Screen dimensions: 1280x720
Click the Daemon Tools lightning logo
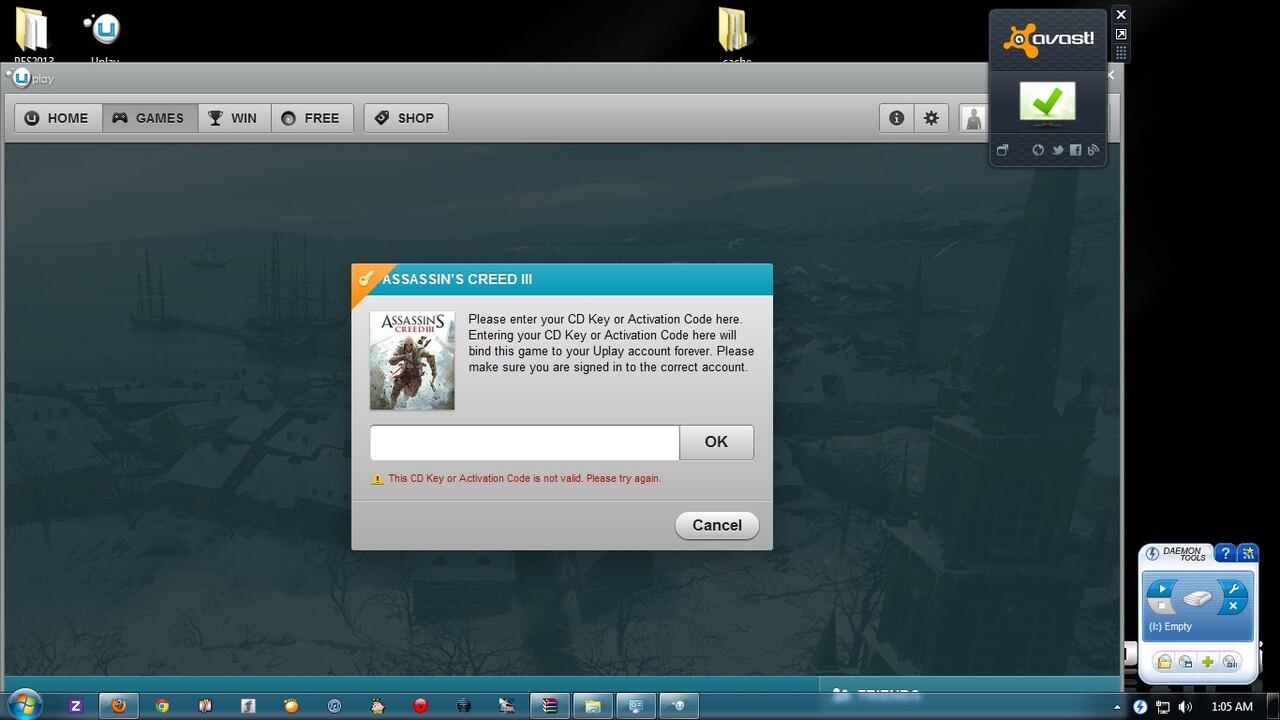point(1153,554)
